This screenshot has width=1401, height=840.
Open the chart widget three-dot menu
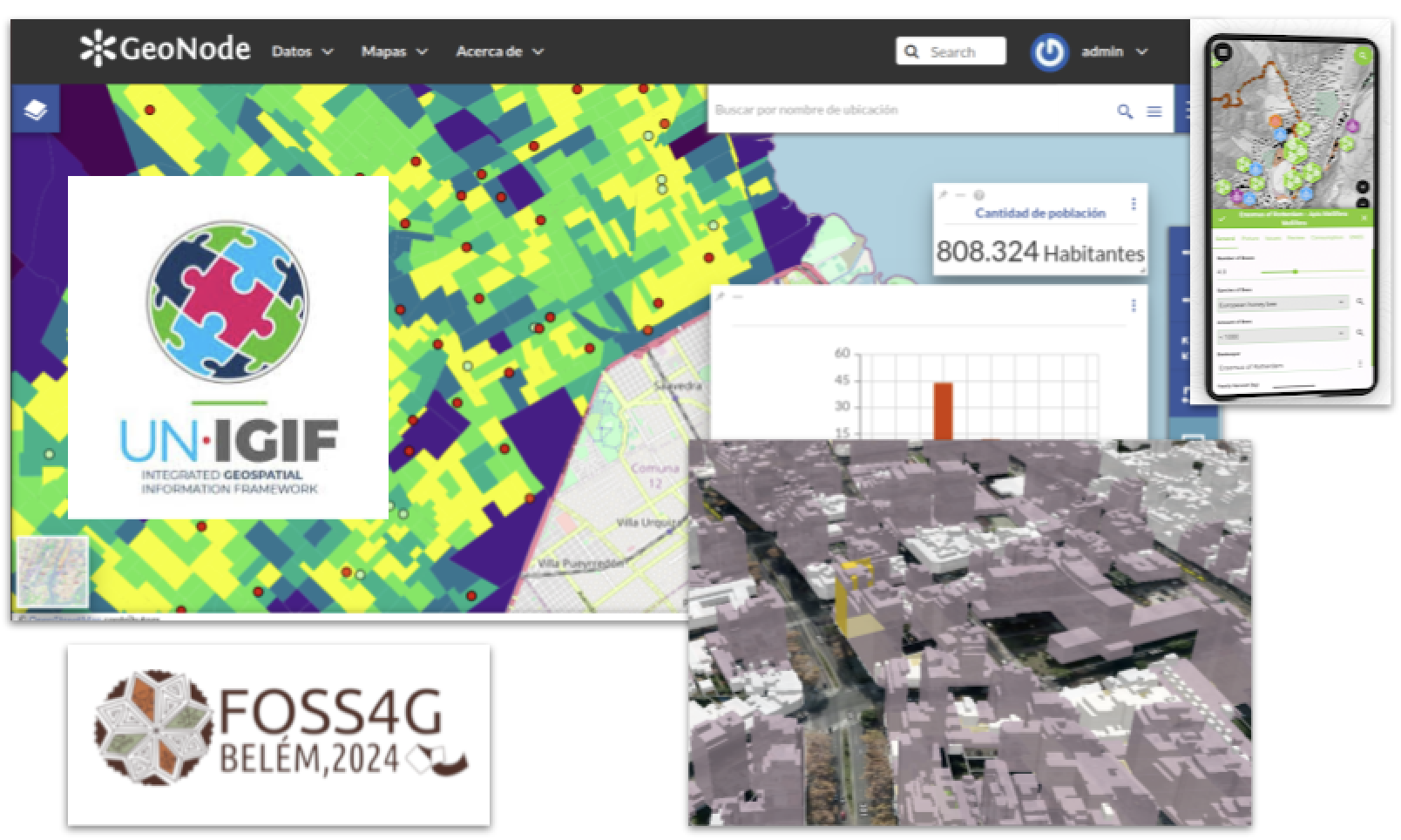(1134, 305)
